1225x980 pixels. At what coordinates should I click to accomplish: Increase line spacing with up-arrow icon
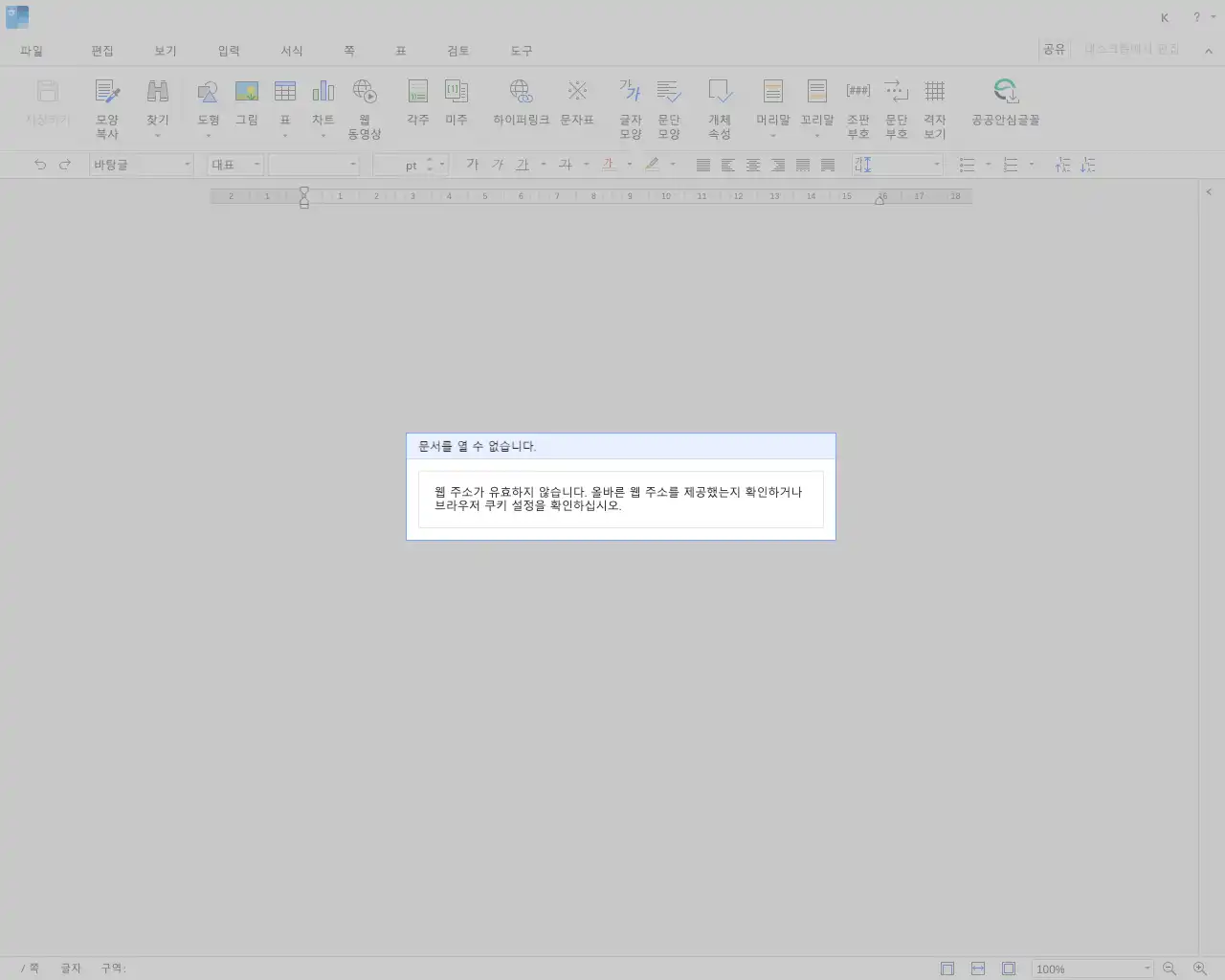[x=1063, y=165]
